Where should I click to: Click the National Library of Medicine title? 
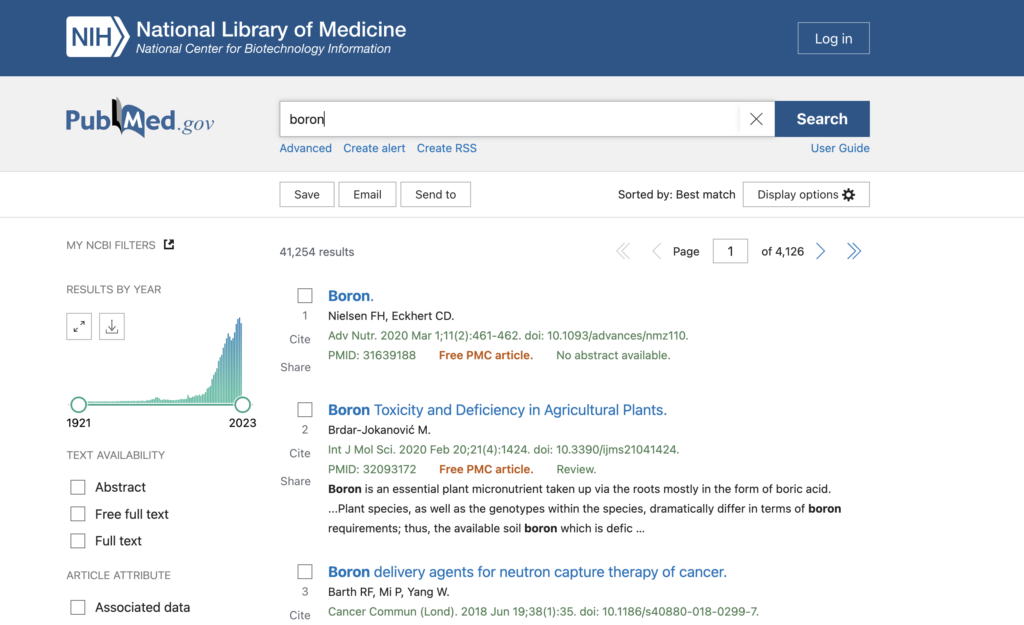pos(271,29)
